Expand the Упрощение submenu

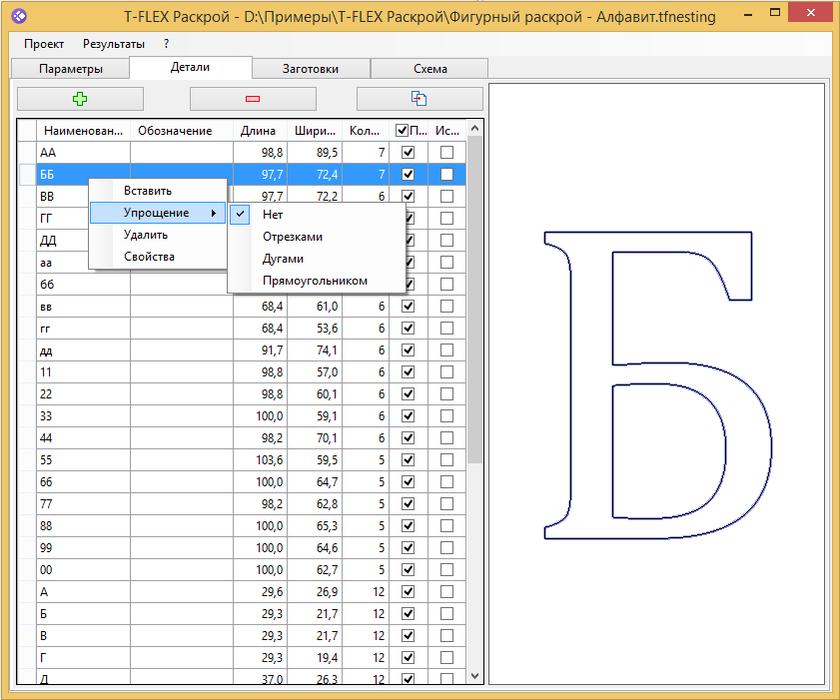click(x=157, y=213)
